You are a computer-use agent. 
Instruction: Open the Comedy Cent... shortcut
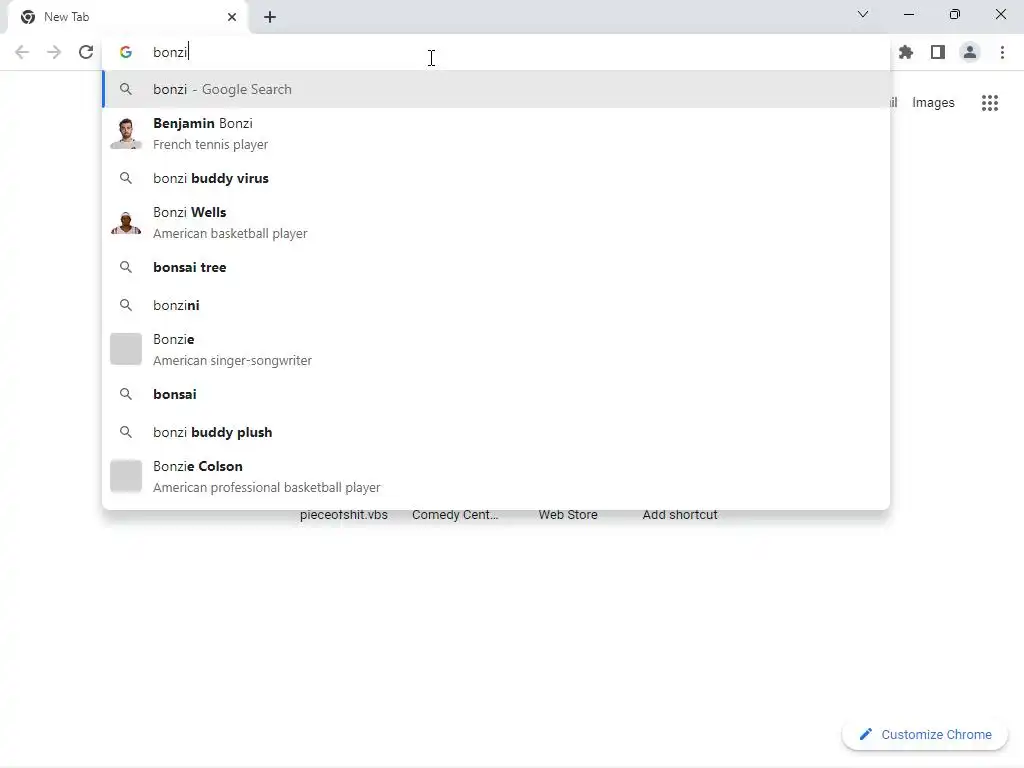coord(455,515)
